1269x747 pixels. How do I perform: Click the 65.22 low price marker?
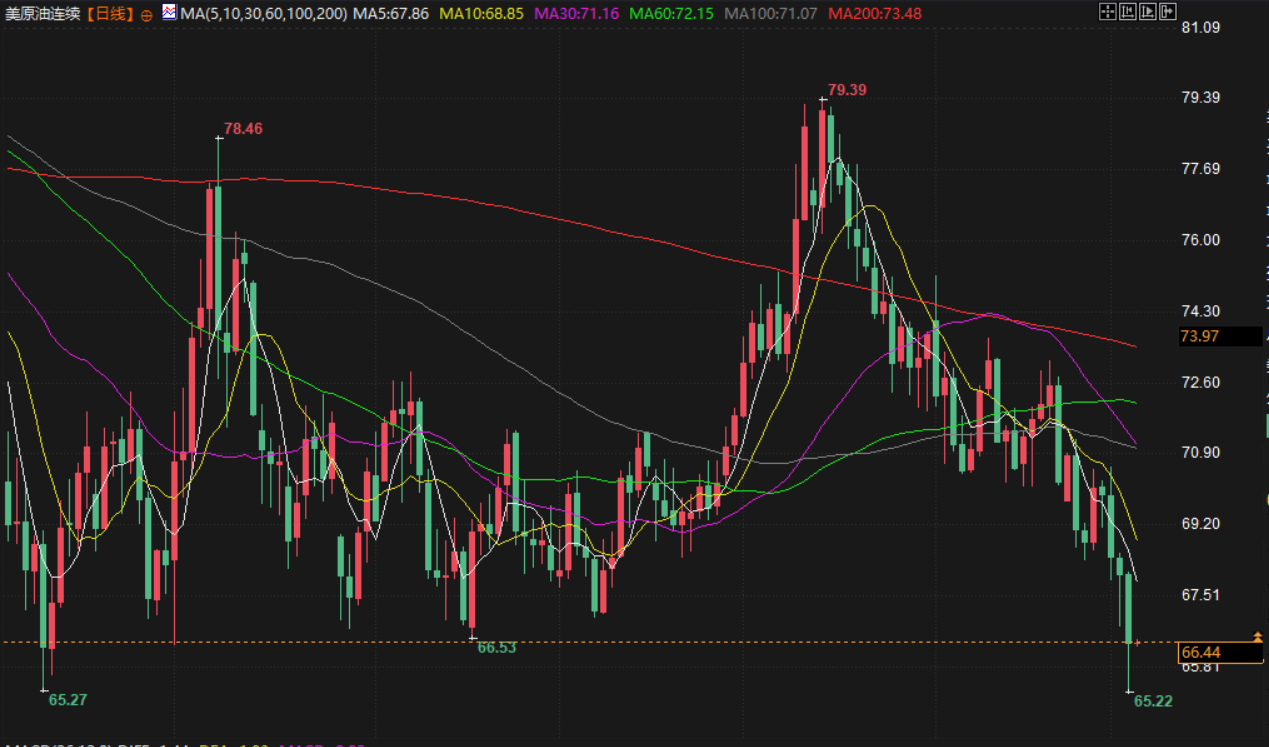[1153, 701]
